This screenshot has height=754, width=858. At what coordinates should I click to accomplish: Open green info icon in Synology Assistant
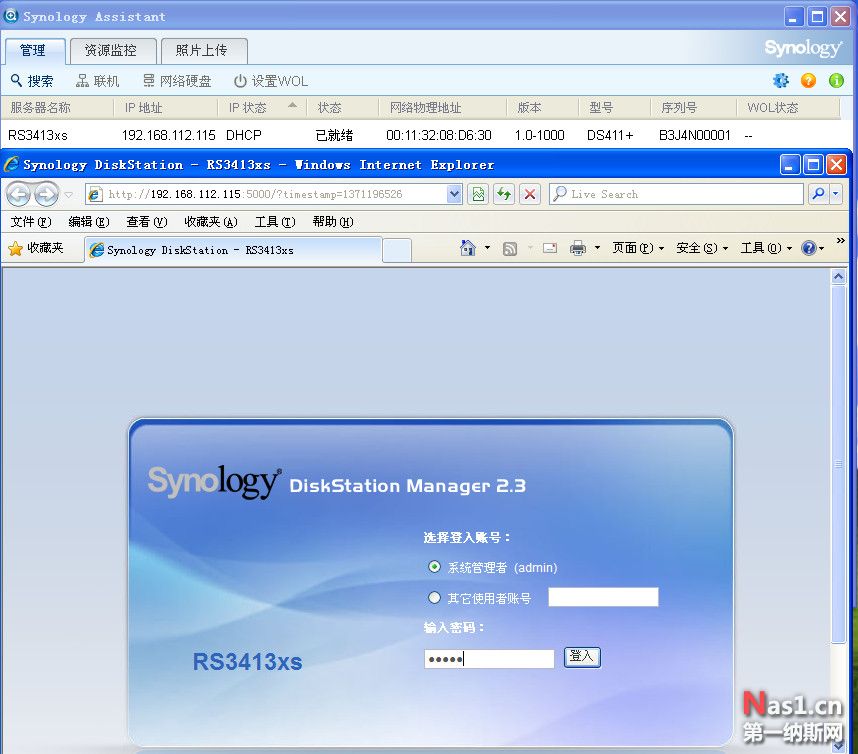click(836, 80)
